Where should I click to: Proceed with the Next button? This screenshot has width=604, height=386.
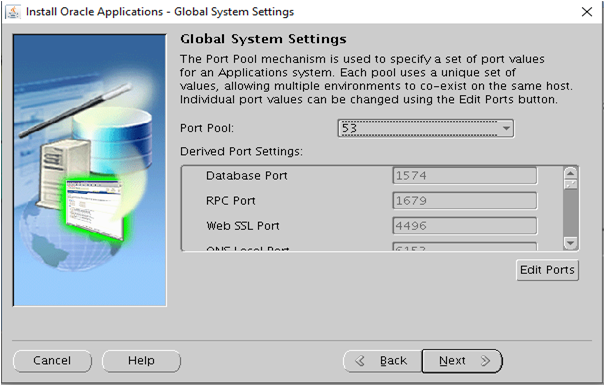click(x=462, y=361)
